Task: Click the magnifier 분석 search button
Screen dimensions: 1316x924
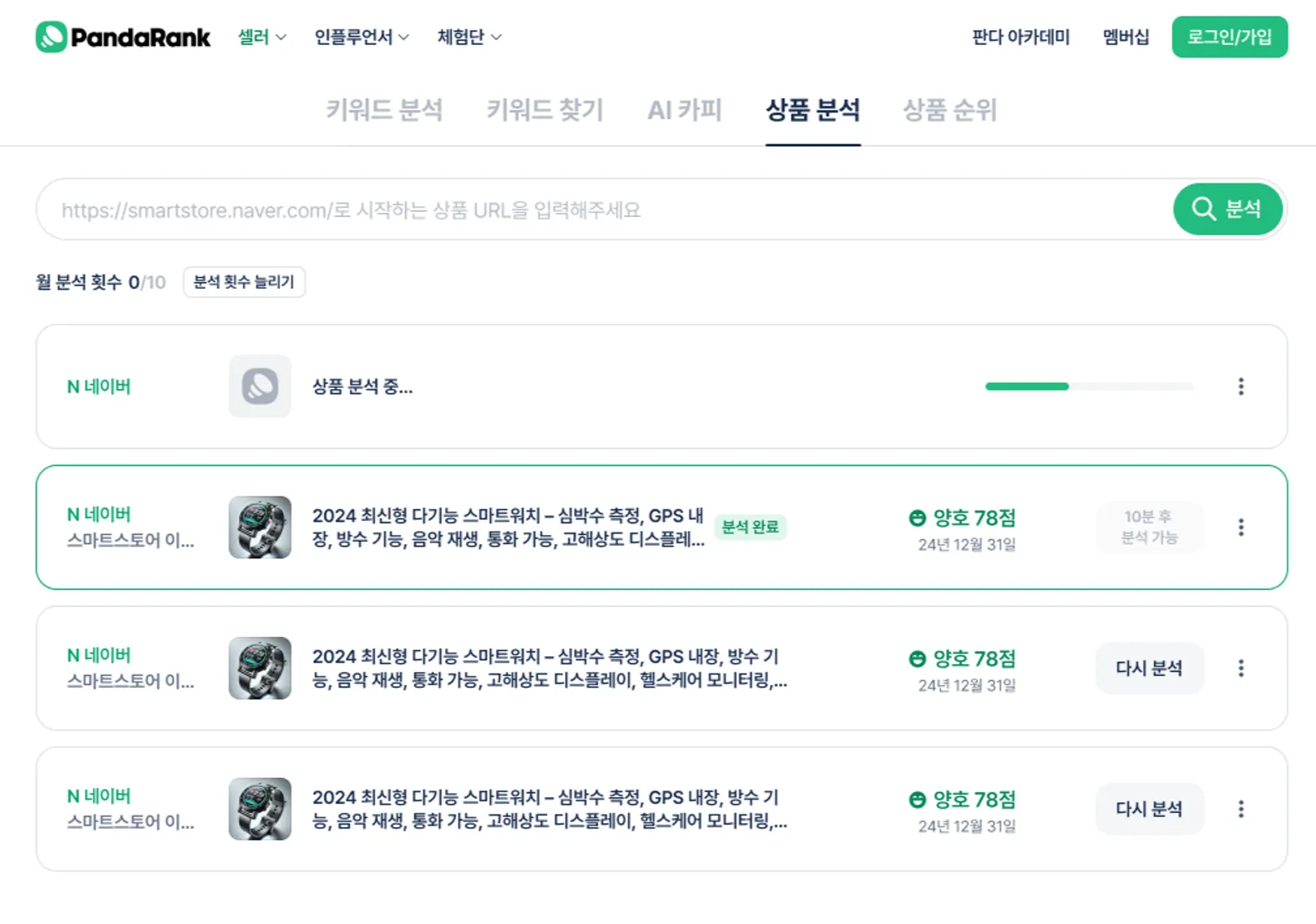Action: 1227,209
